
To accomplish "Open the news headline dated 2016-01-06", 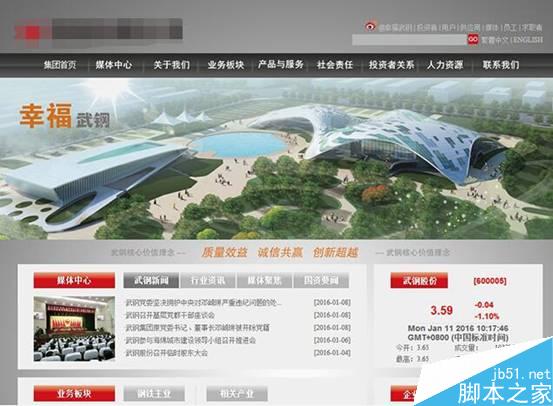I will pyautogui.click(x=191, y=340).
